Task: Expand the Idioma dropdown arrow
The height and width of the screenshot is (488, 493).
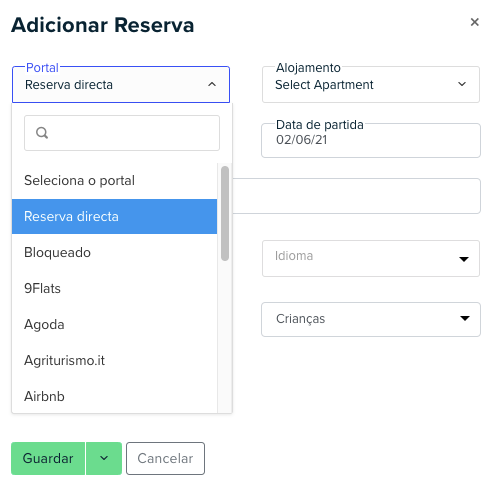Action: [x=464, y=259]
